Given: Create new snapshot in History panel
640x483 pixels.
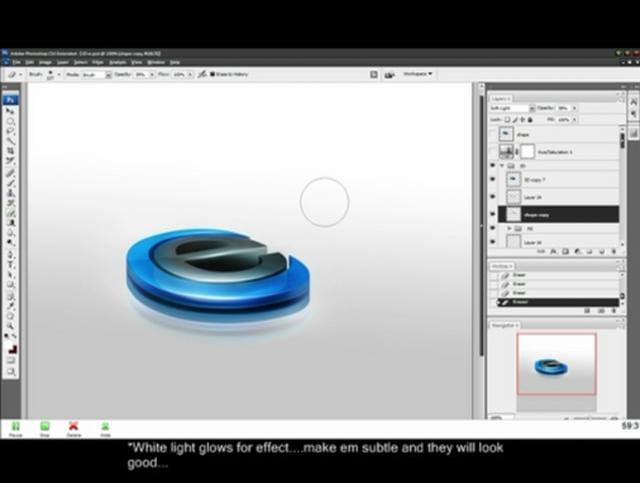Looking at the screenshot, I should click(x=601, y=311).
